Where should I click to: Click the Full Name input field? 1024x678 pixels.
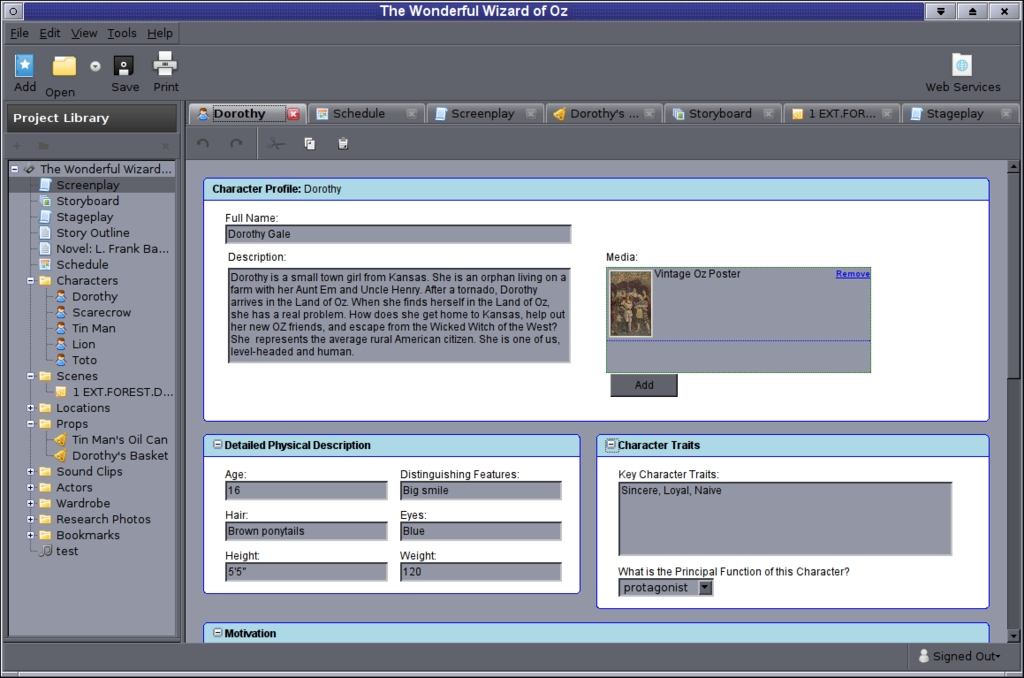(398, 234)
